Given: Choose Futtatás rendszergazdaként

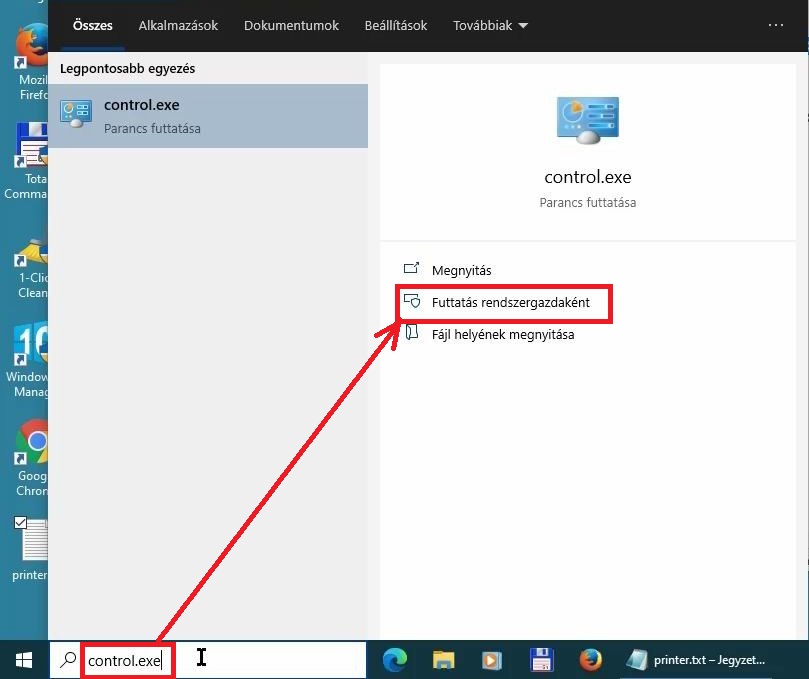Looking at the screenshot, I should coord(510,302).
